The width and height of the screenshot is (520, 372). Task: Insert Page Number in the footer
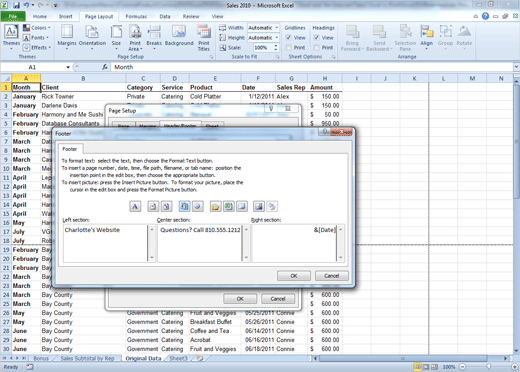153,207
